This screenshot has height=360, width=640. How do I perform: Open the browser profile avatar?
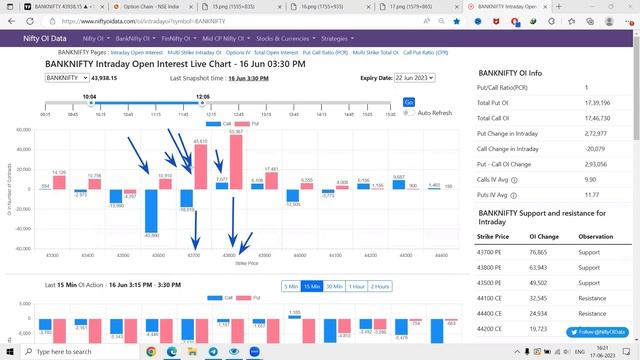609,21
